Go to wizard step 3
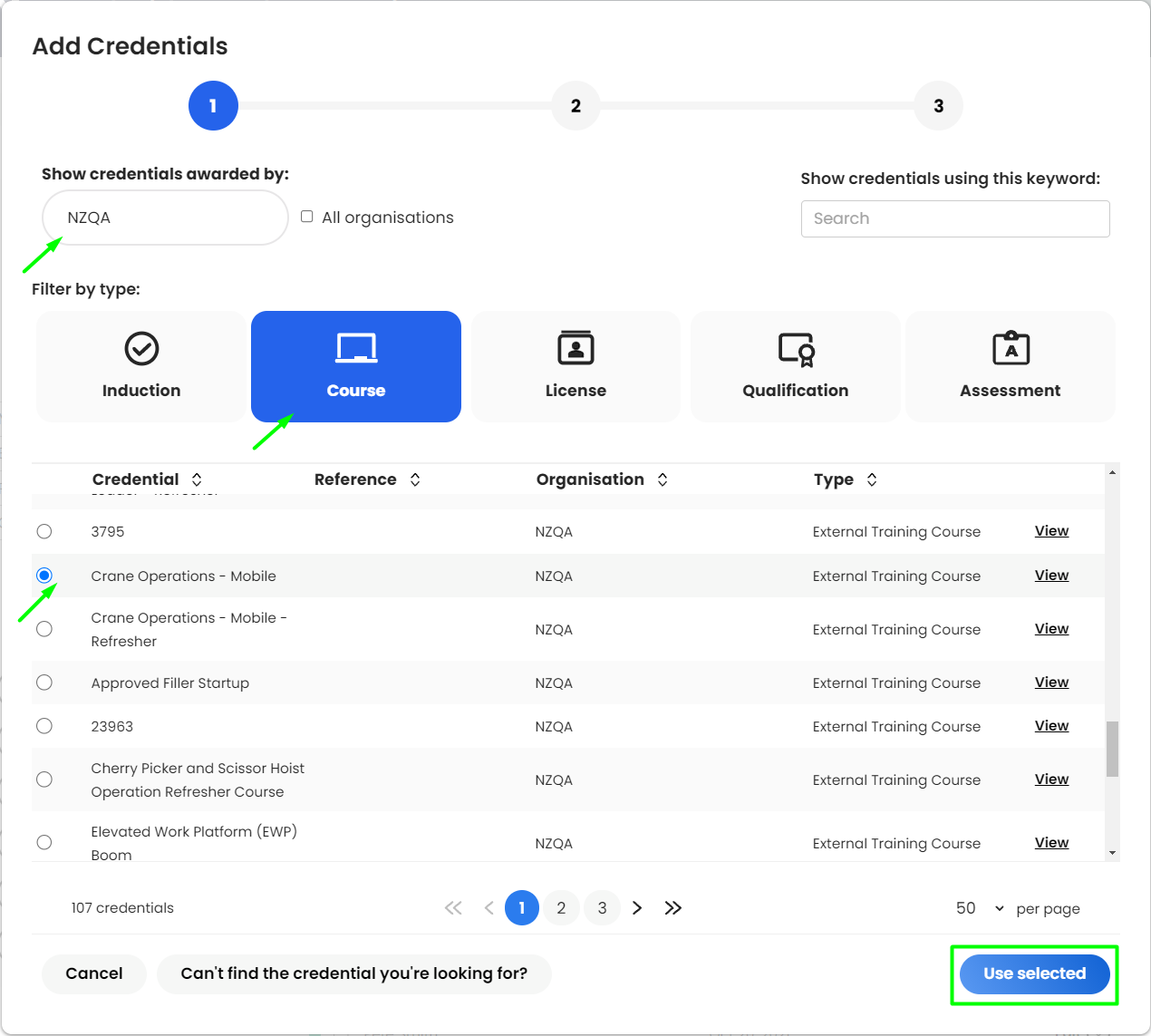Image resolution: width=1151 pixels, height=1036 pixels. tap(938, 106)
